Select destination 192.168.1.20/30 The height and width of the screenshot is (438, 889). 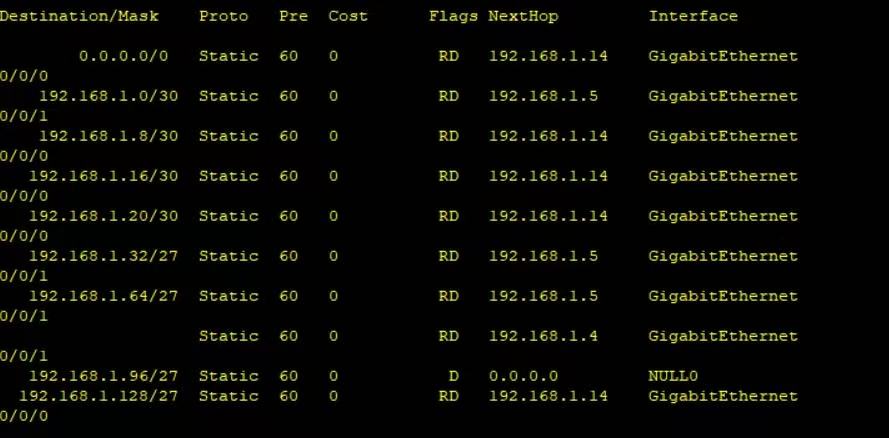click(103, 216)
